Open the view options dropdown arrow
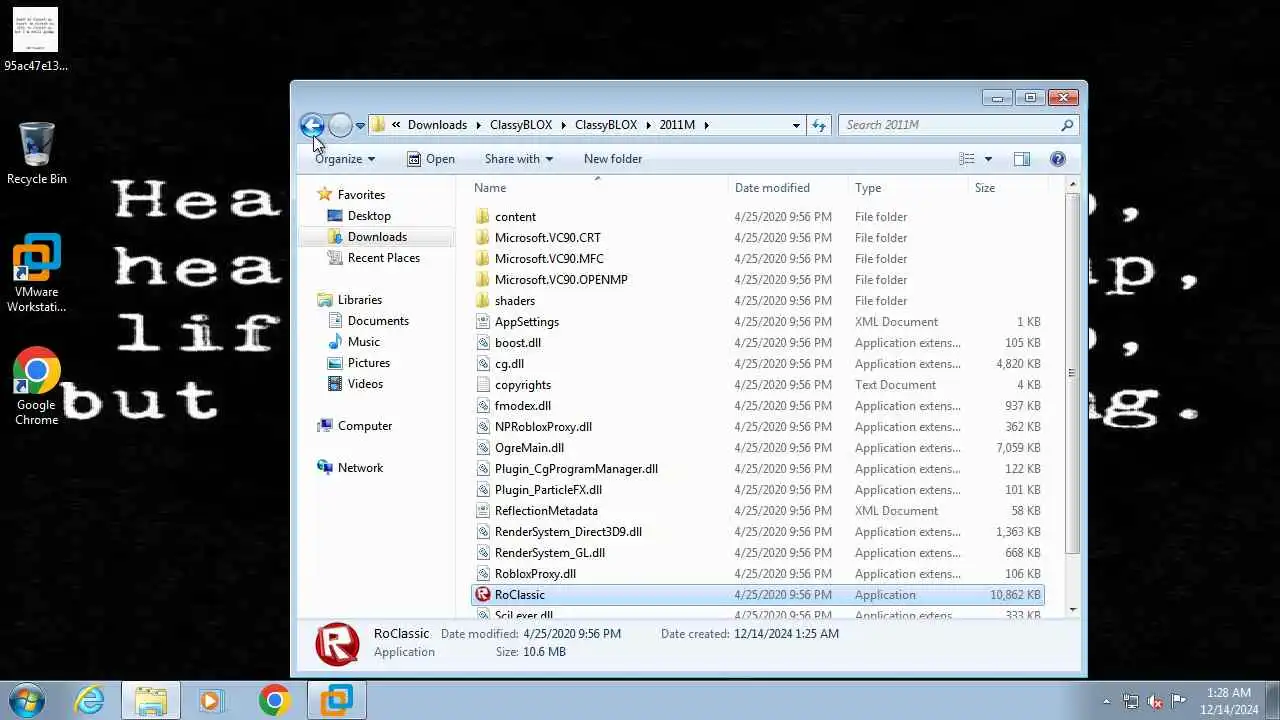Viewport: 1280px width, 720px height. 988,159
